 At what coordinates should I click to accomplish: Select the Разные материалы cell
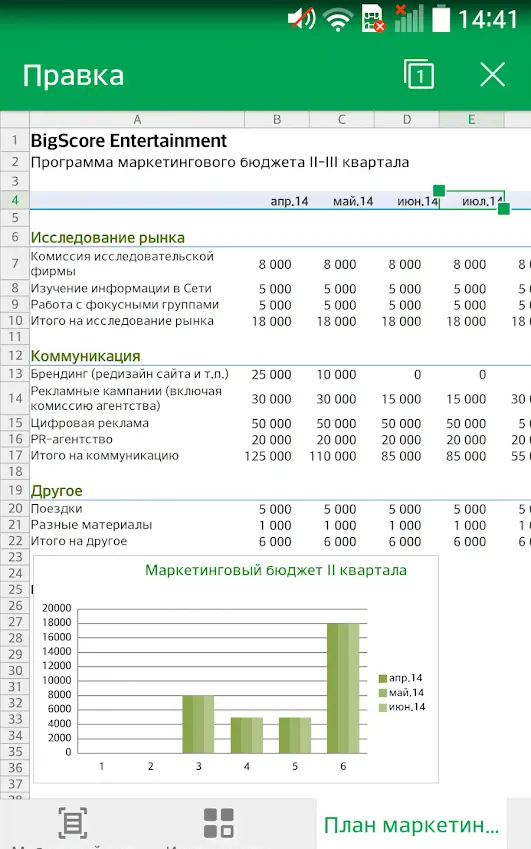(91, 525)
